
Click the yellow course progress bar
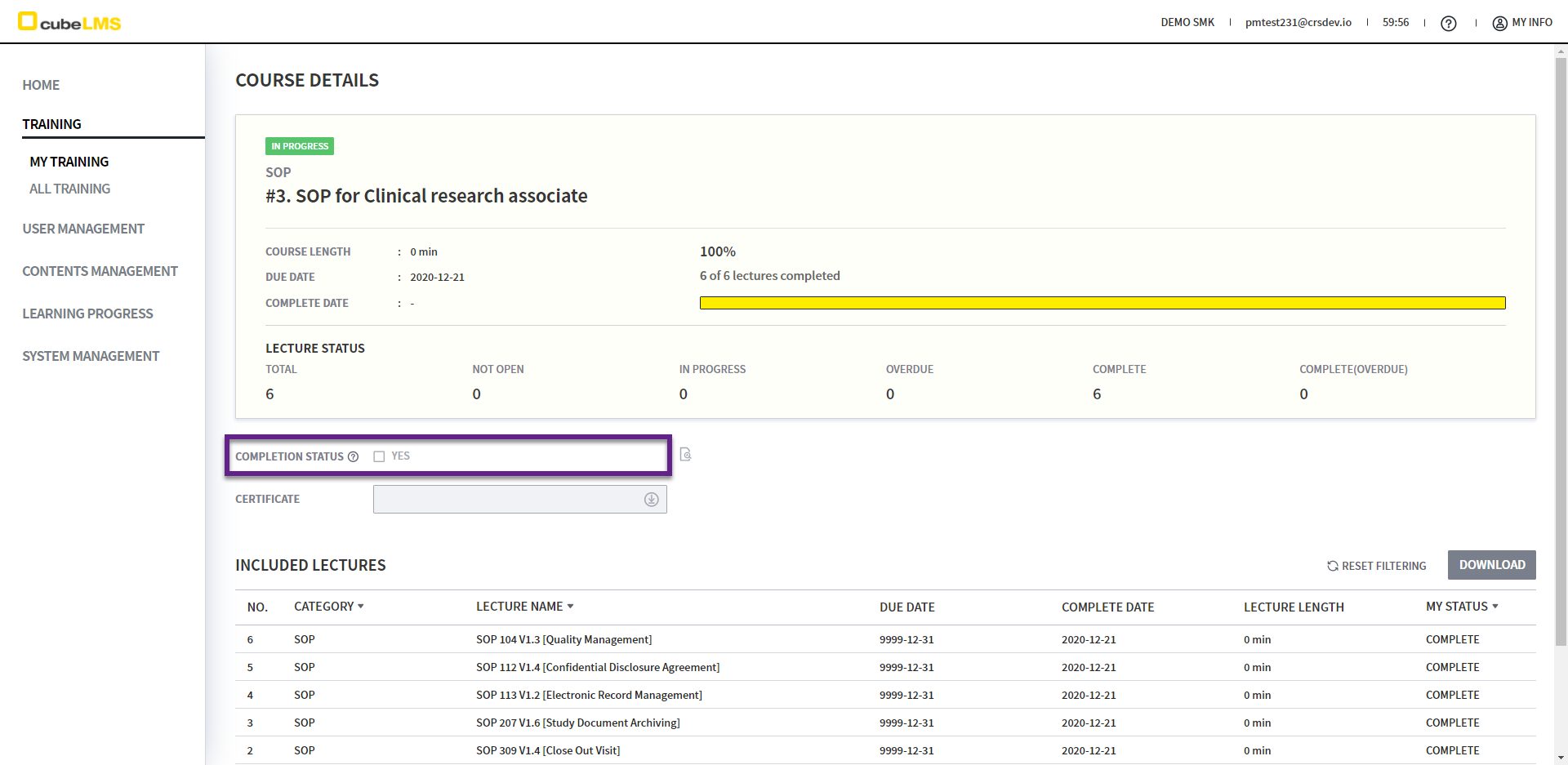(1102, 303)
